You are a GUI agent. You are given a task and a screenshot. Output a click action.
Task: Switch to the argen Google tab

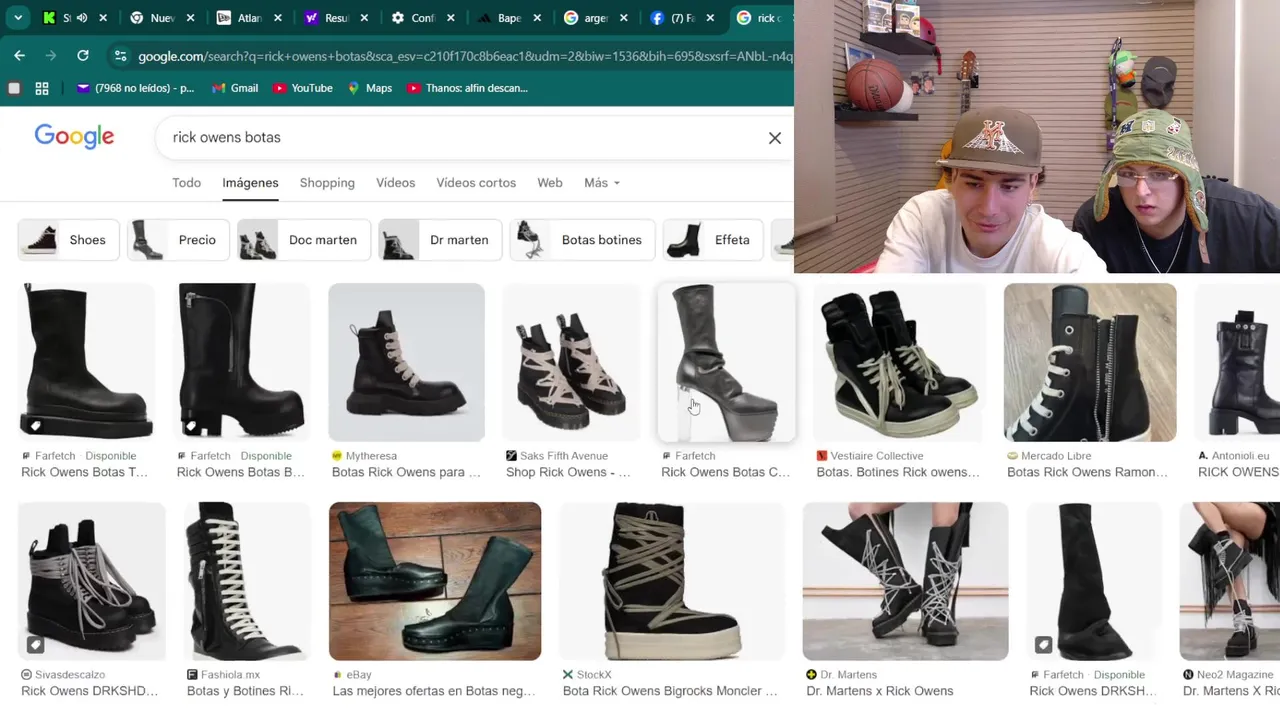pyautogui.click(x=596, y=18)
